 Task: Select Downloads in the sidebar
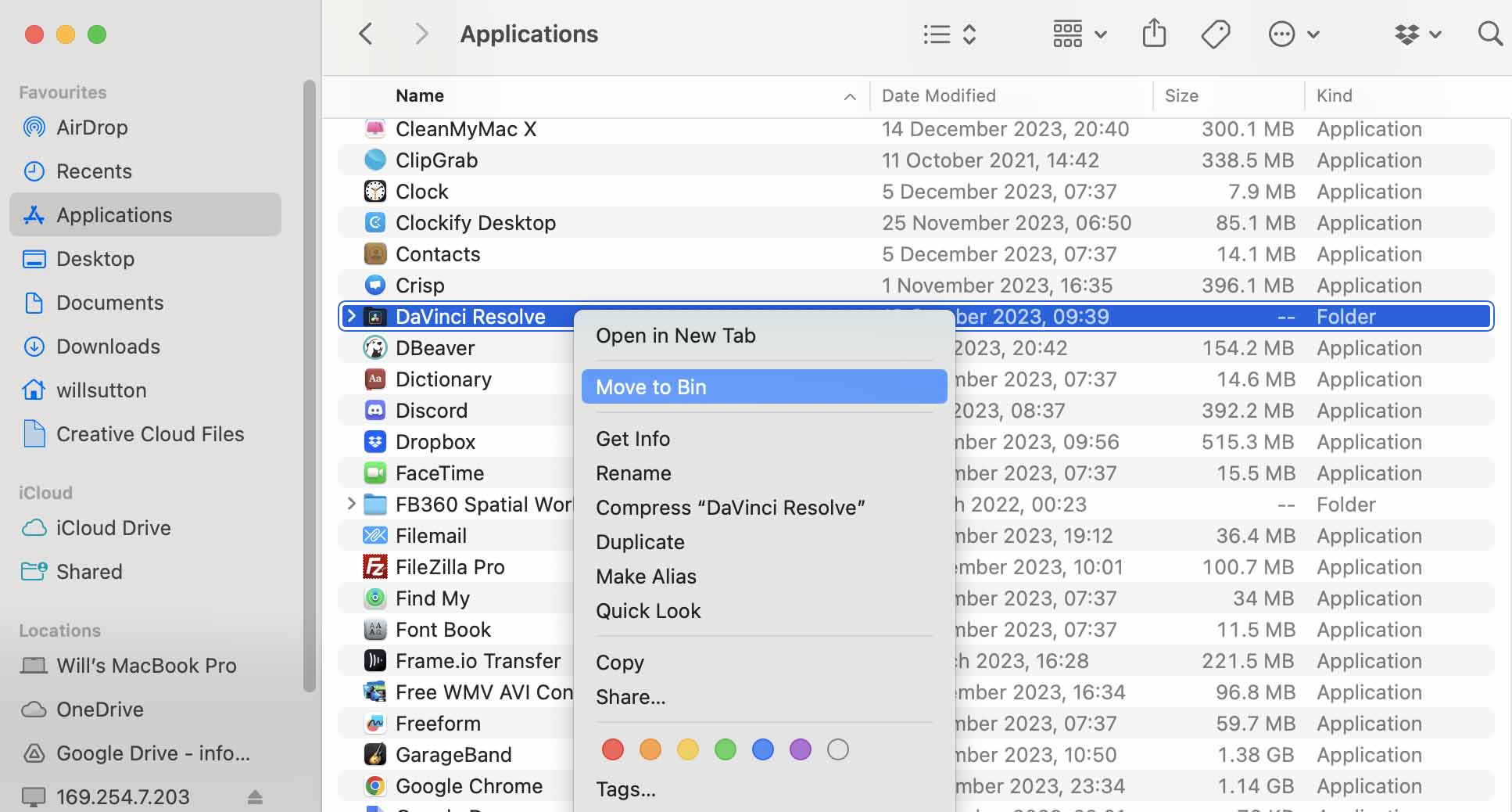point(108,346)
